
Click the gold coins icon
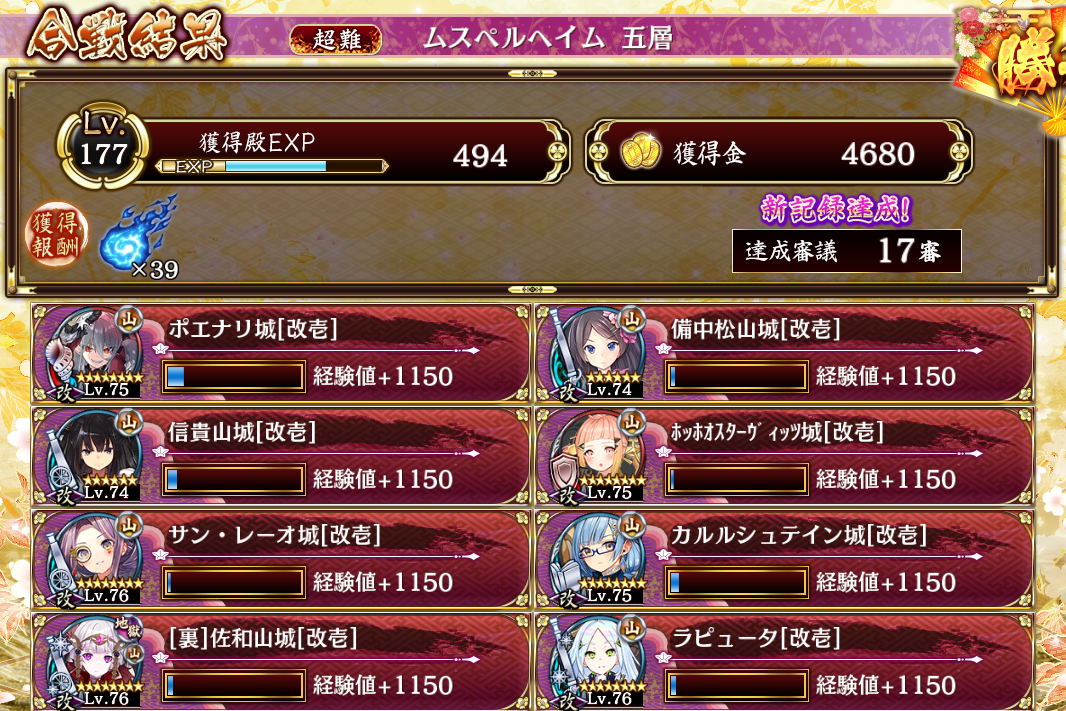(x=640, y=152)
